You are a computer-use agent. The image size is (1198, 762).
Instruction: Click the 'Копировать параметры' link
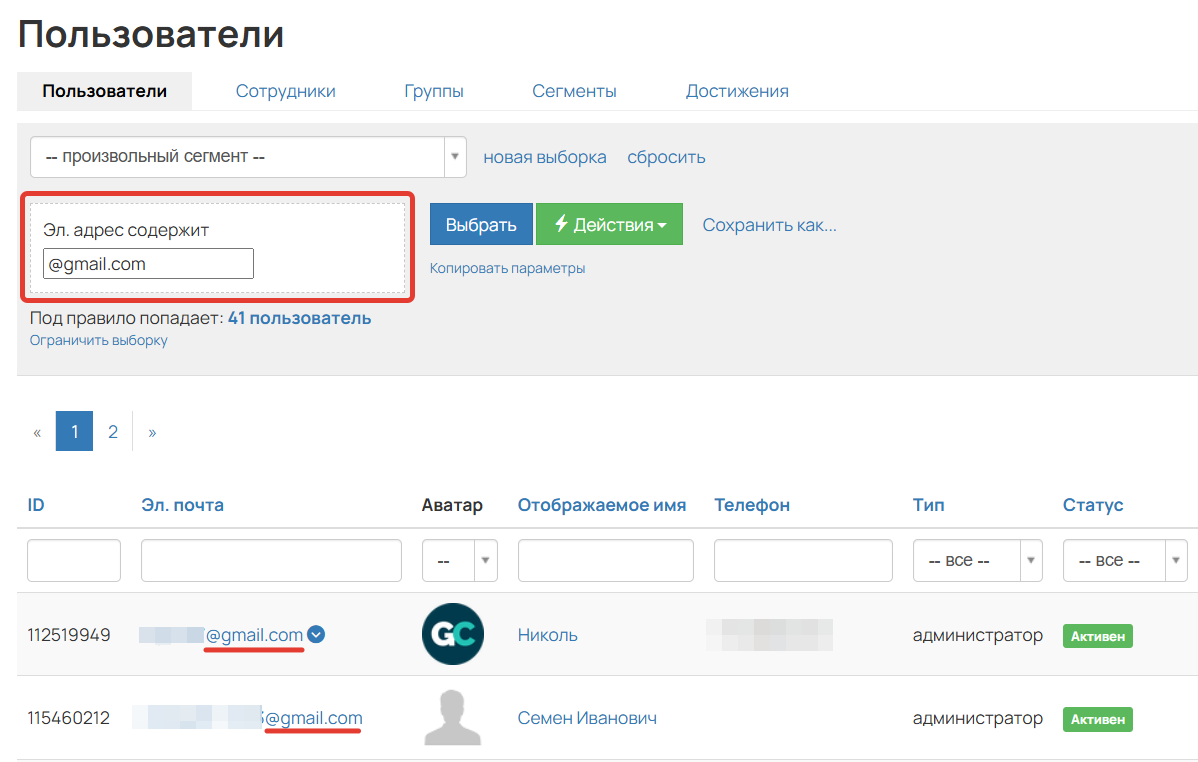(x=508, y=267)
